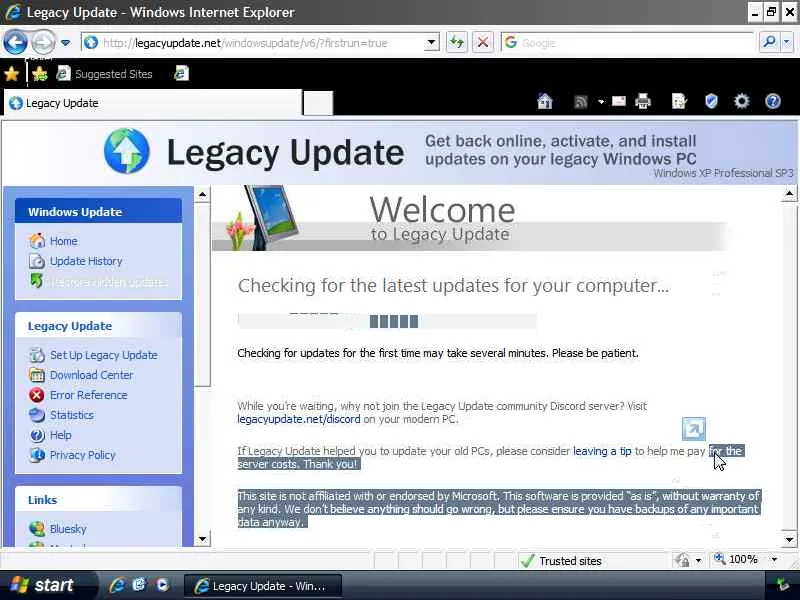Viewport: 800px width, 600px height.
Task: Click the Error Reference red X icon
Action: [x=37, y=395]
